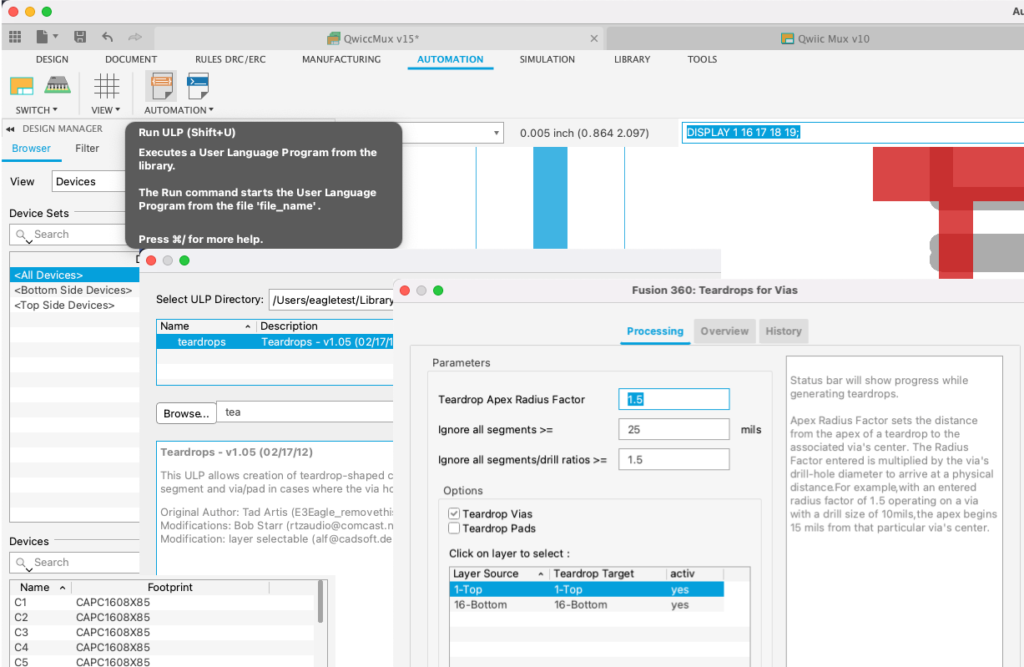Switch to the Filter tab in Design Manager
The width and height of the screenshot is (1024, 667).
(87, 148)
